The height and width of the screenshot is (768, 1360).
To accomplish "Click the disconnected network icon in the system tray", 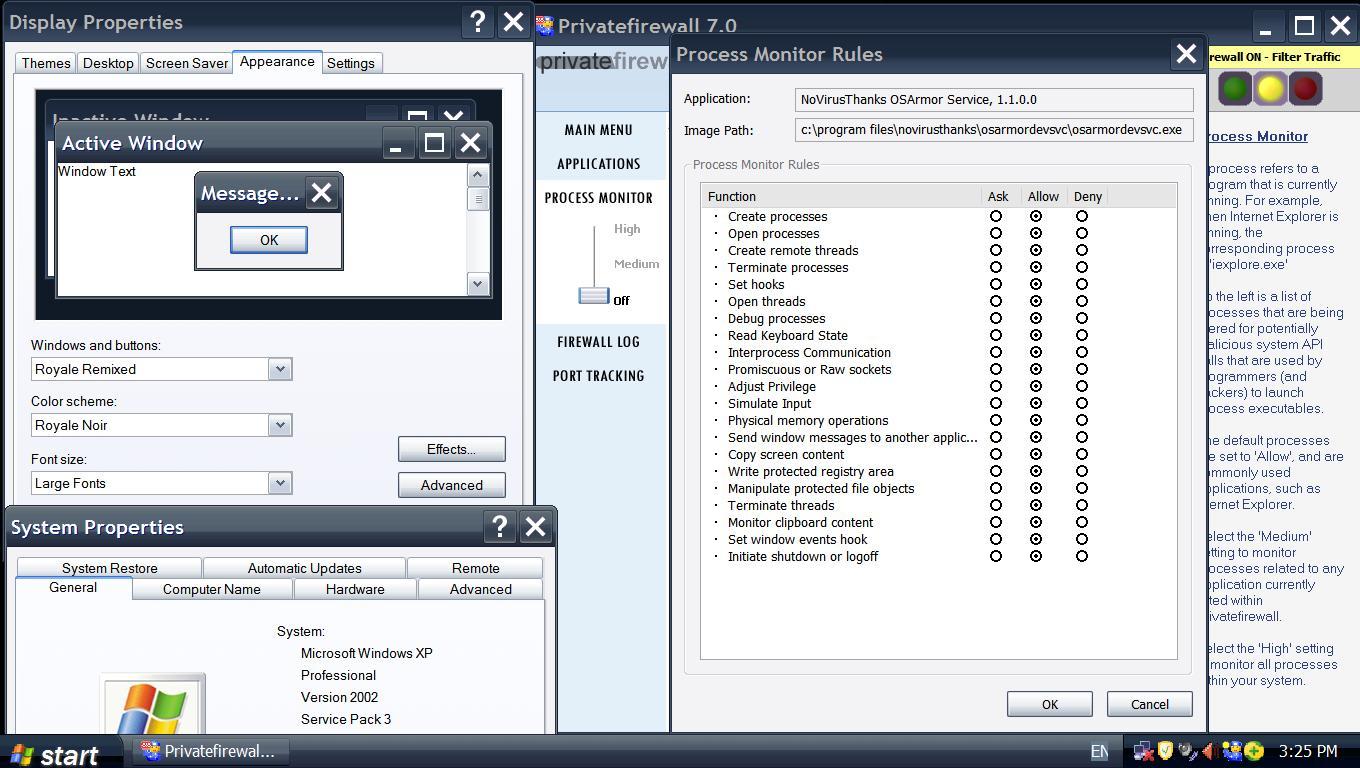I will (x=1143, y=751).
